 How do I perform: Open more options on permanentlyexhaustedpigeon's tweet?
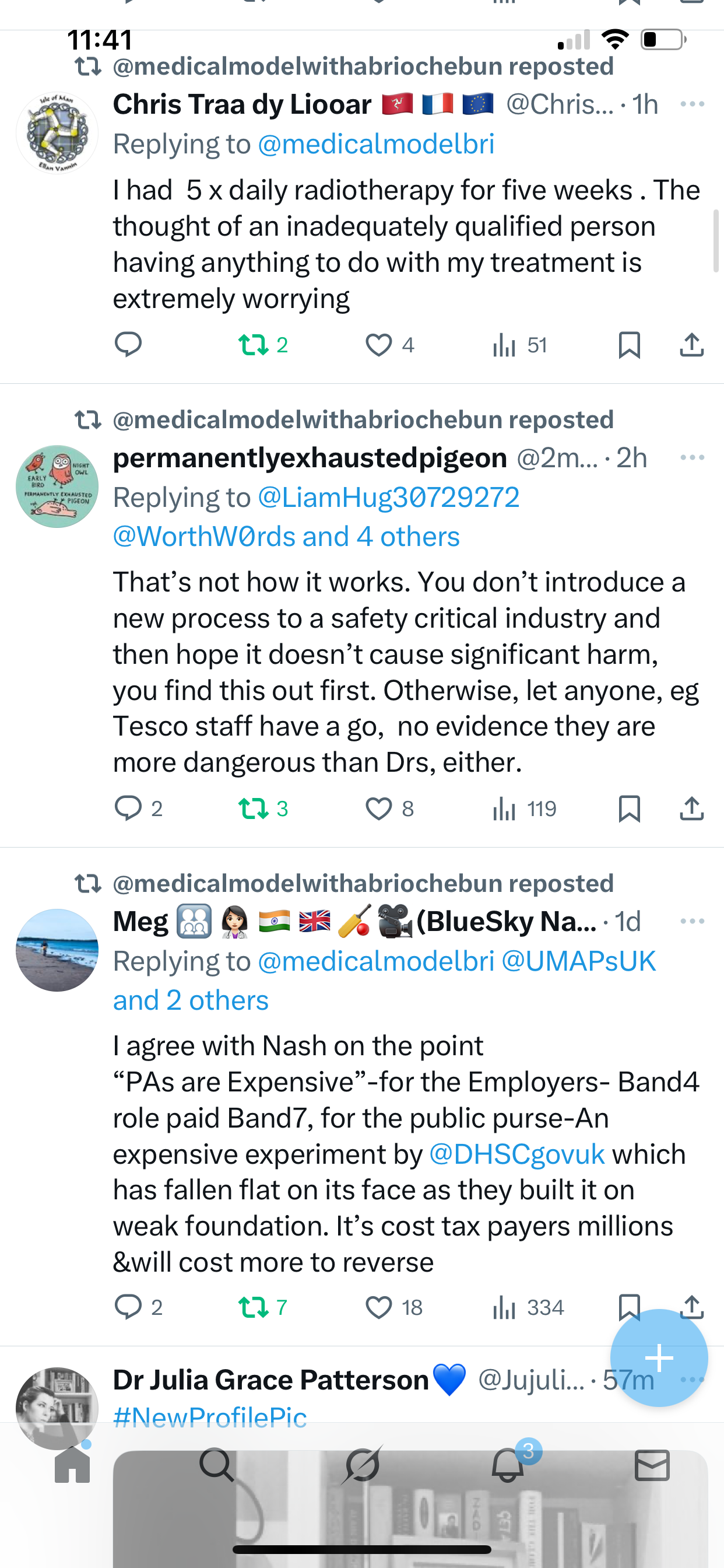(693, 458)
